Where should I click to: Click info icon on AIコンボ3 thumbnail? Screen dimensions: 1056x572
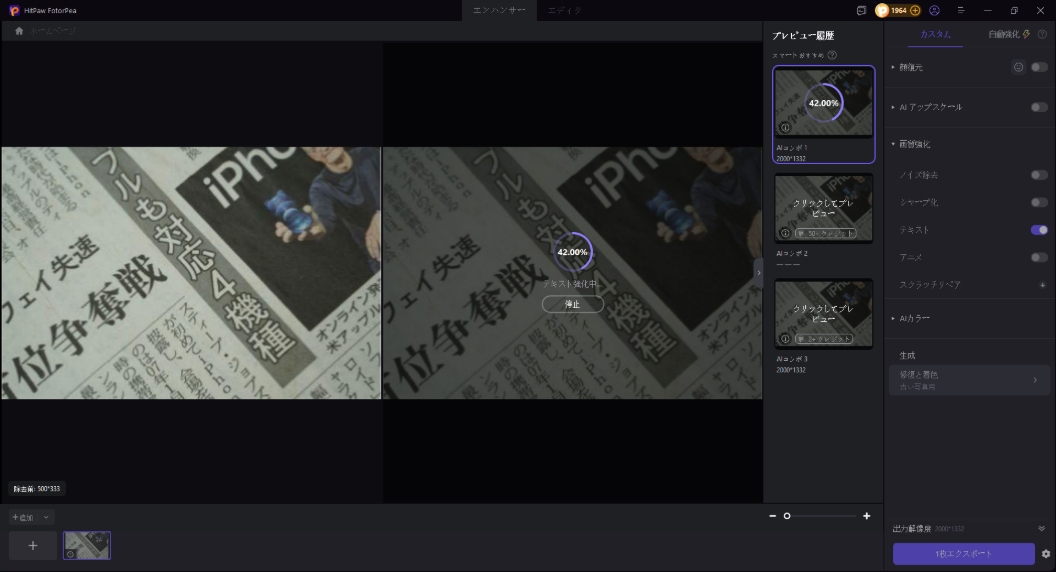(x=785, y=339)
